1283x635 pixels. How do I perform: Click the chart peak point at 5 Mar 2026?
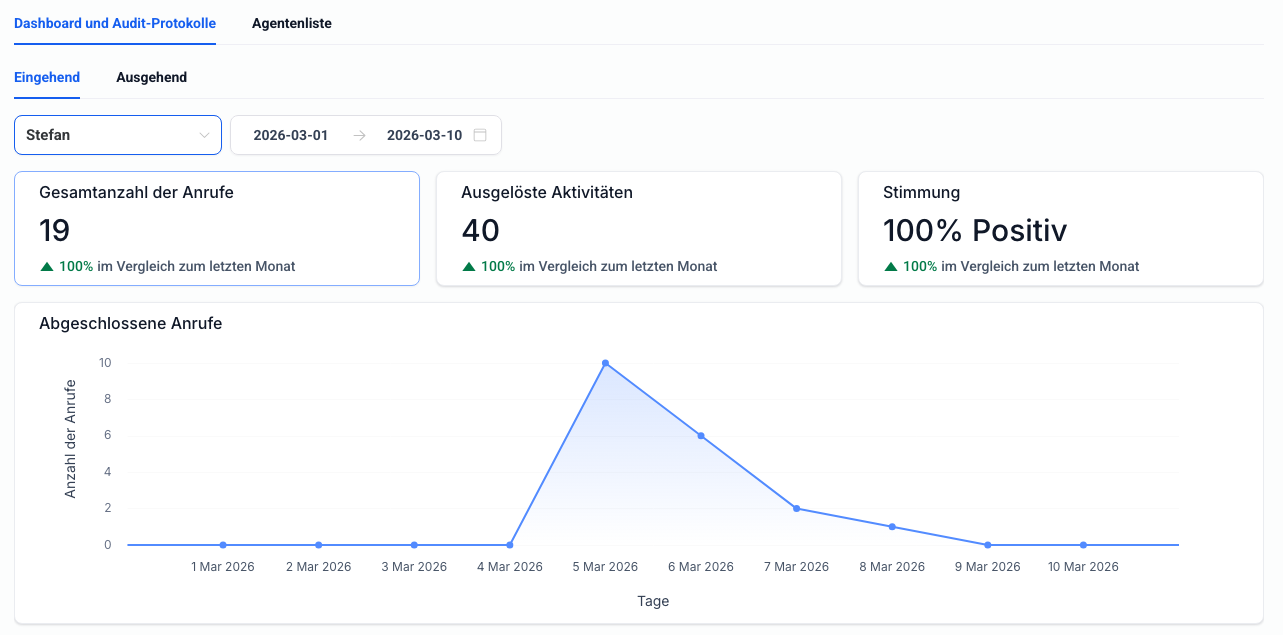(605, 363)
